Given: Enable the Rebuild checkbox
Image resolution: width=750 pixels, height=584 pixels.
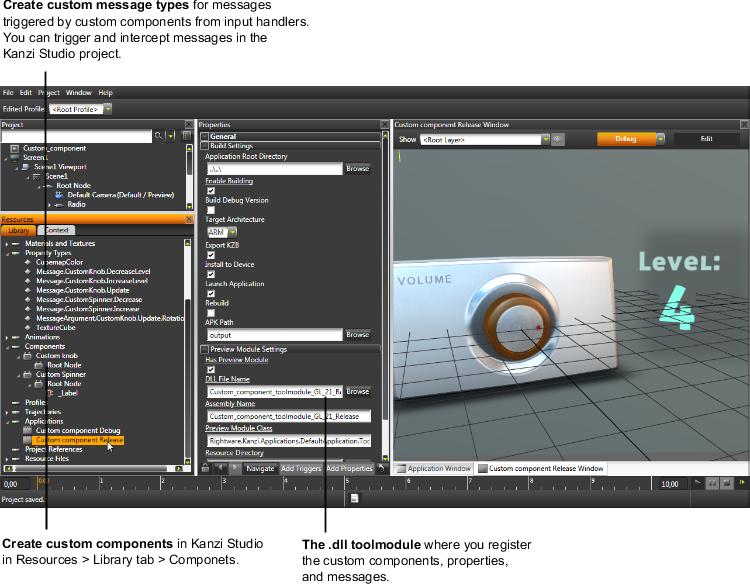Looking at the screenshot, I should point(210,313).
